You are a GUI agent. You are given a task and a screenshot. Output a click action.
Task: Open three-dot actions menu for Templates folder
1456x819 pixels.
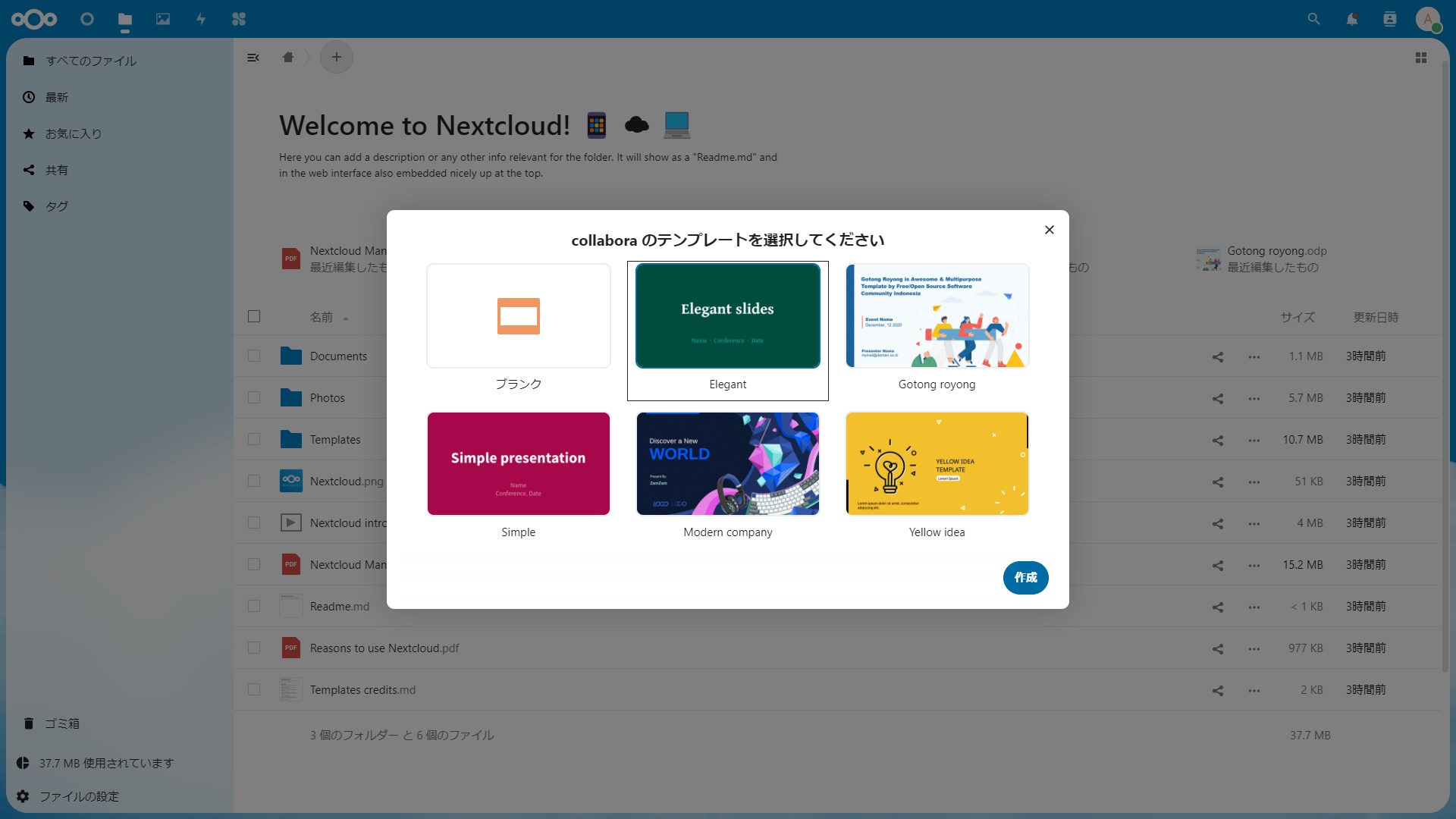tap(1254, 440)
